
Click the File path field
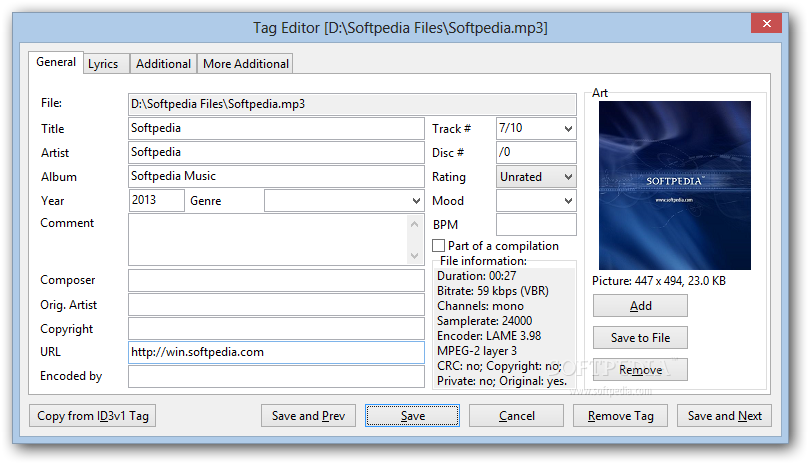pos(352,104)
